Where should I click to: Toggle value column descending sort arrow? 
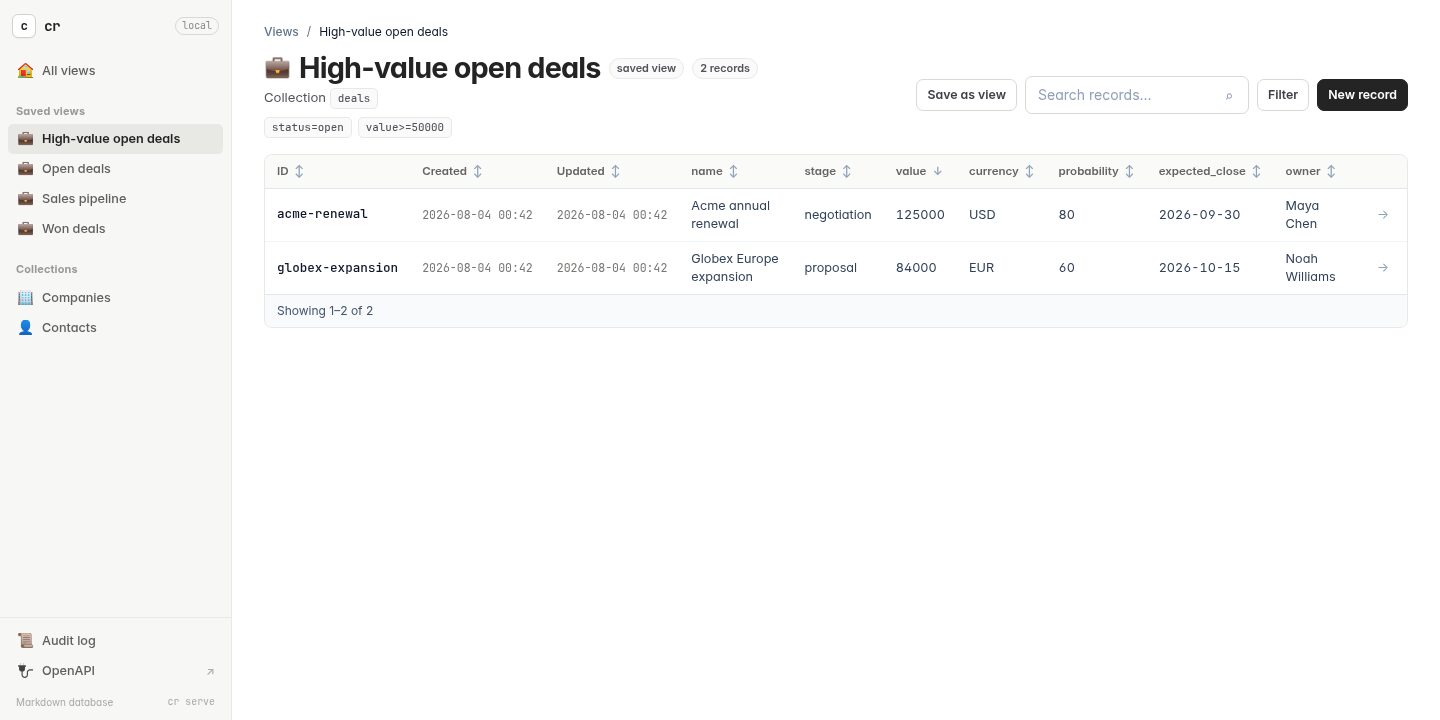(937, 172)
